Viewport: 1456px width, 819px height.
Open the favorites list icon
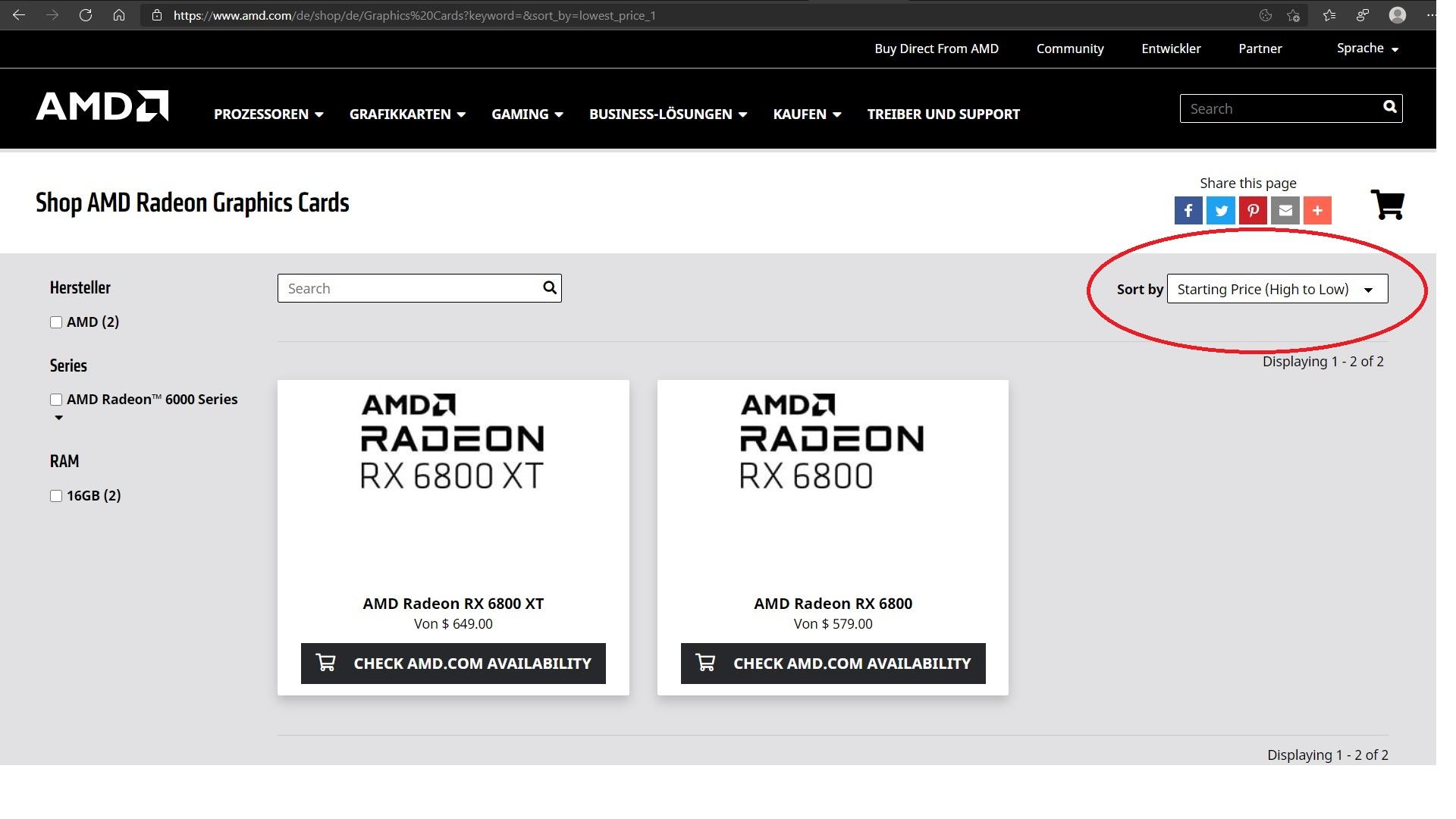[1329, 15]
